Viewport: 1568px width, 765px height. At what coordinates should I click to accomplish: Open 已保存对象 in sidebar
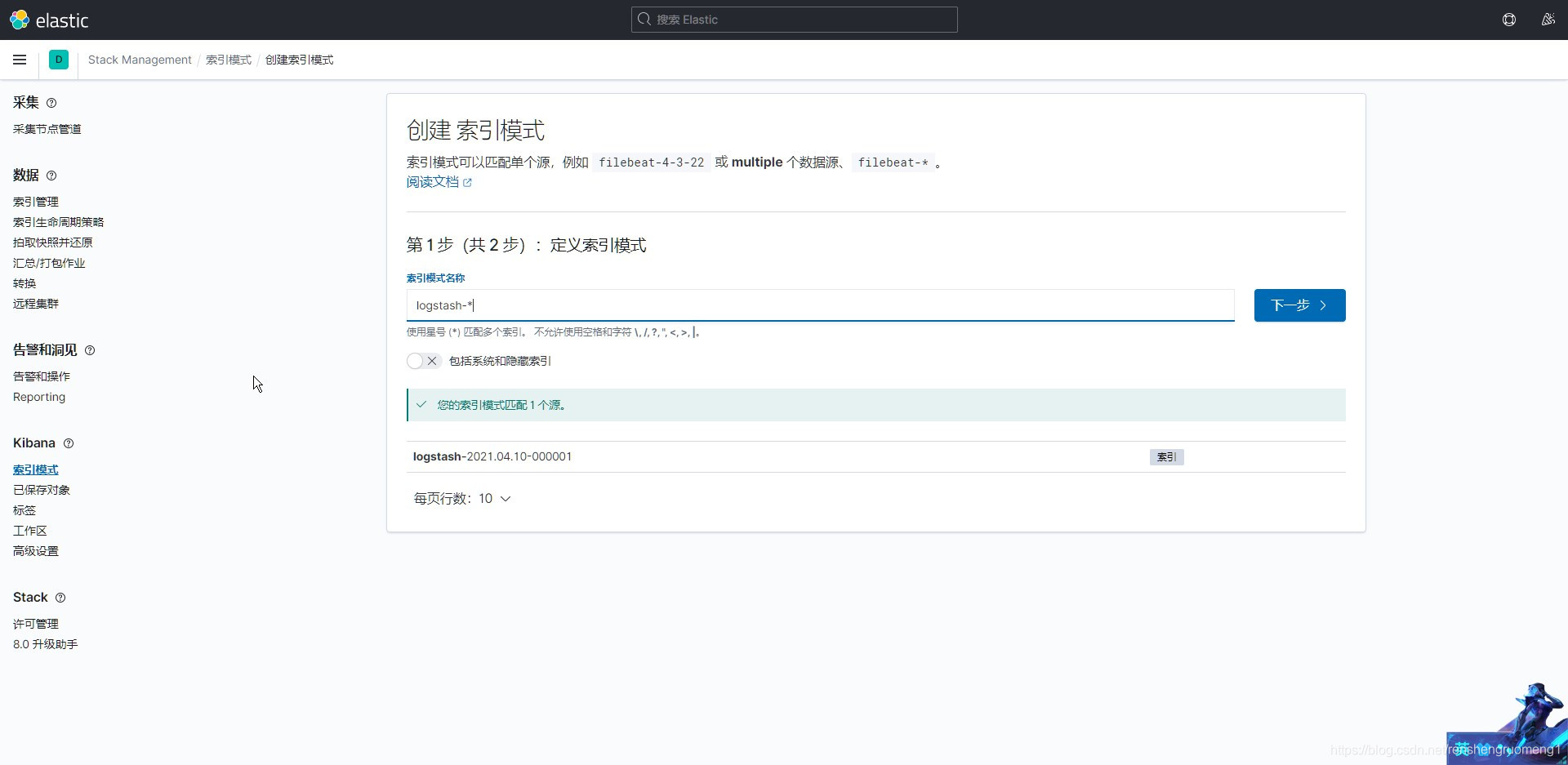pyautogui.click(x=42, y=490)
